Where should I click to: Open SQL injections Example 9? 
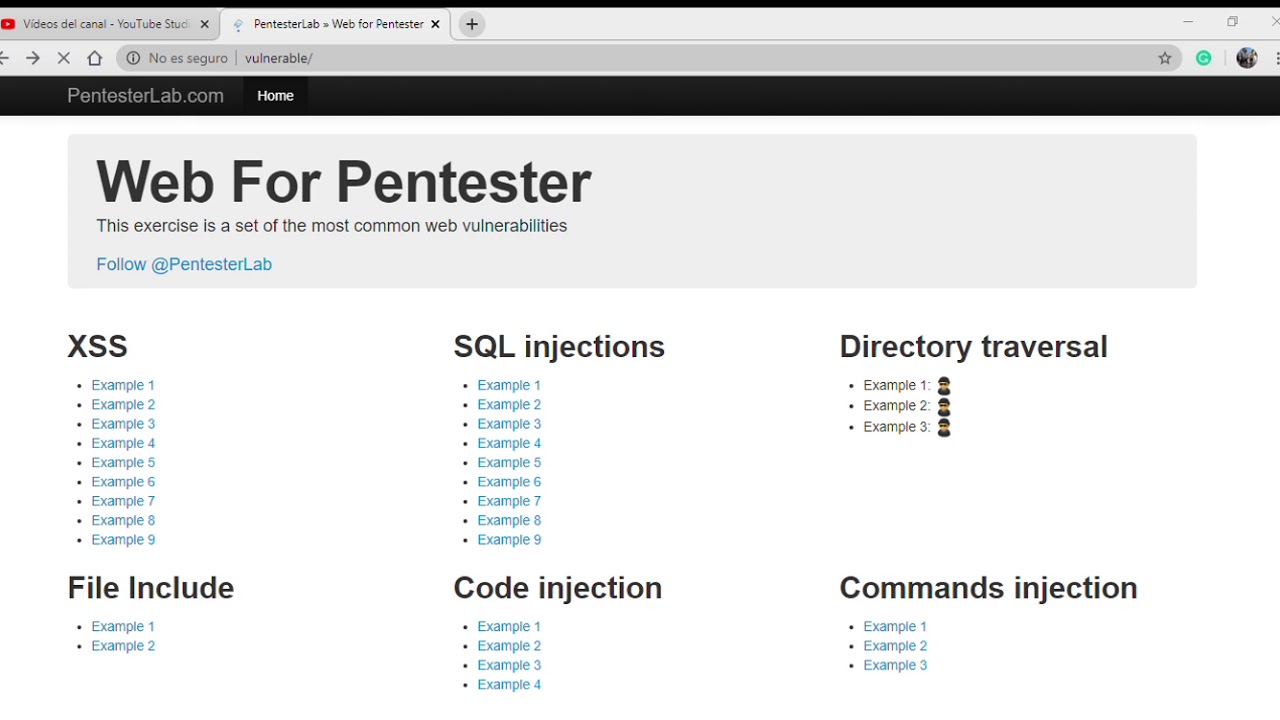pyautogui.click(x=509, y=540)
